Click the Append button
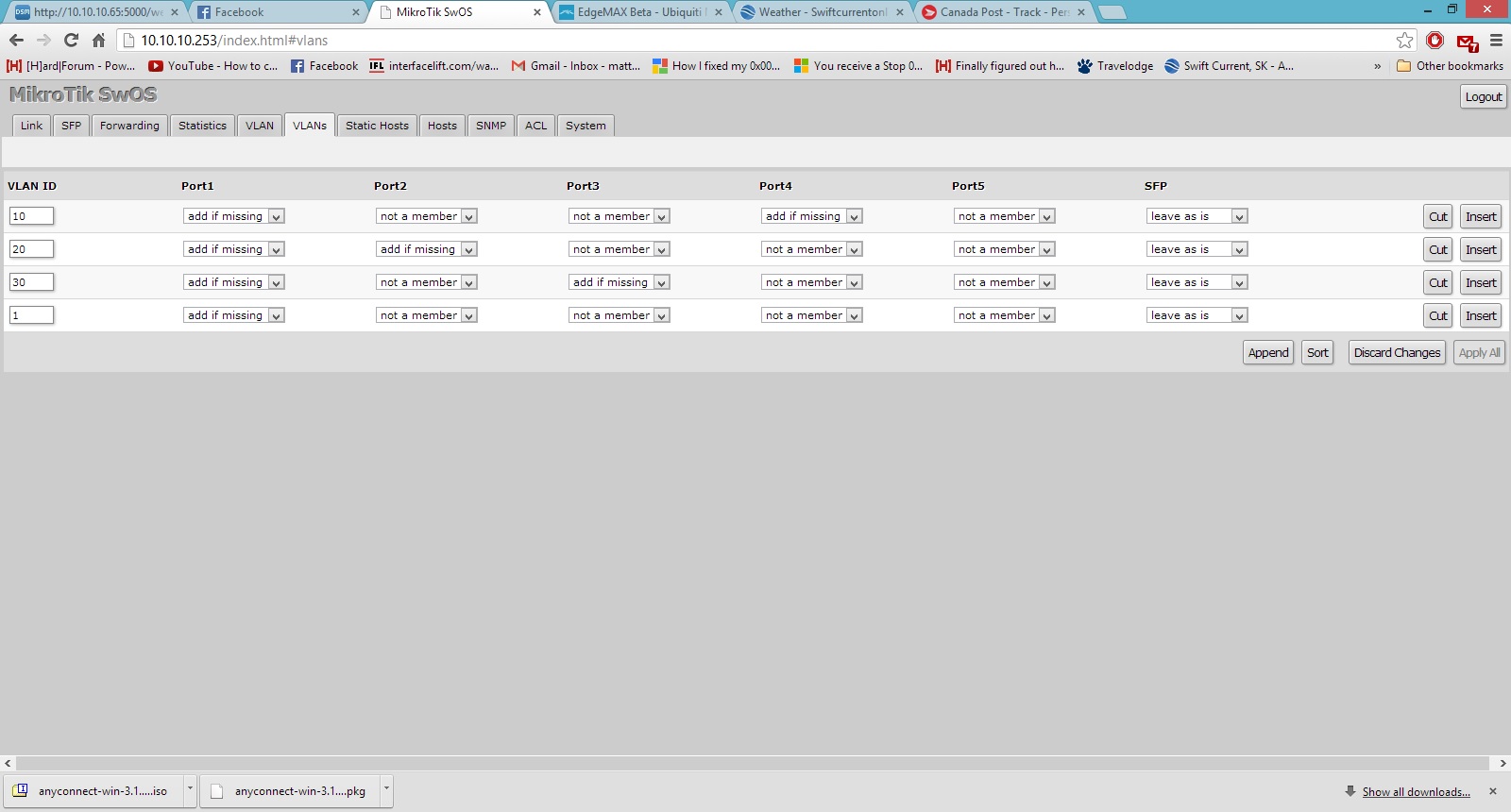The width and height of the screenshot is (1511, 812). 1268,353
